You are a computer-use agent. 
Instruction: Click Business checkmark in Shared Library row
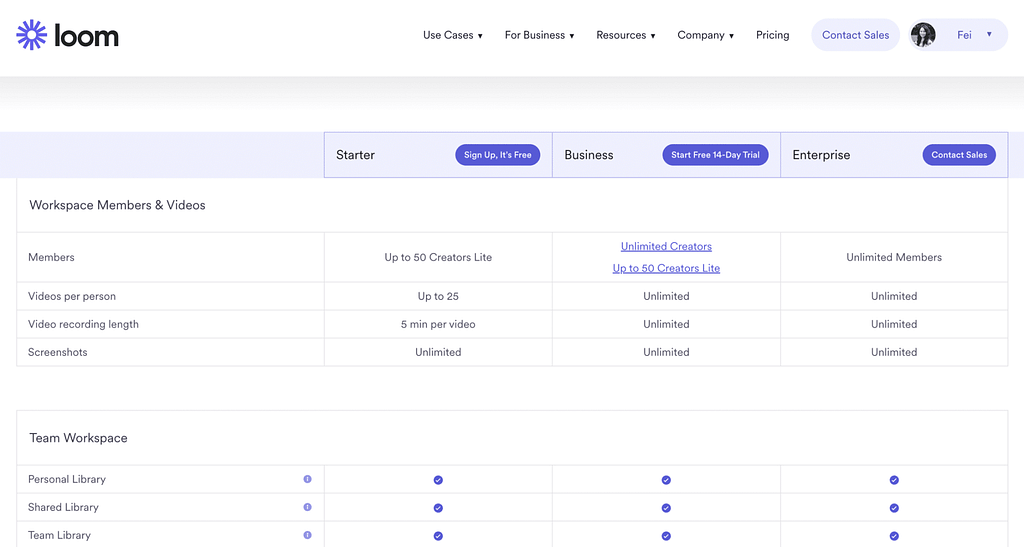click(666, 508)
